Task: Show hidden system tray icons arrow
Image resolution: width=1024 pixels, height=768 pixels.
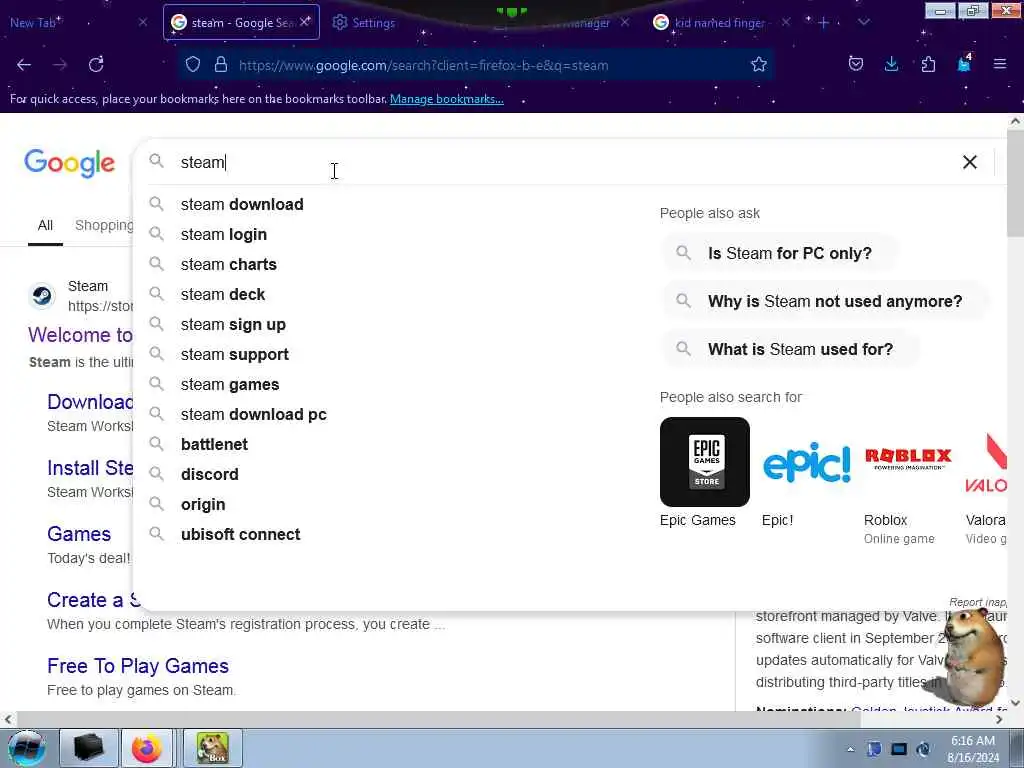Action: tap(850, 750)
